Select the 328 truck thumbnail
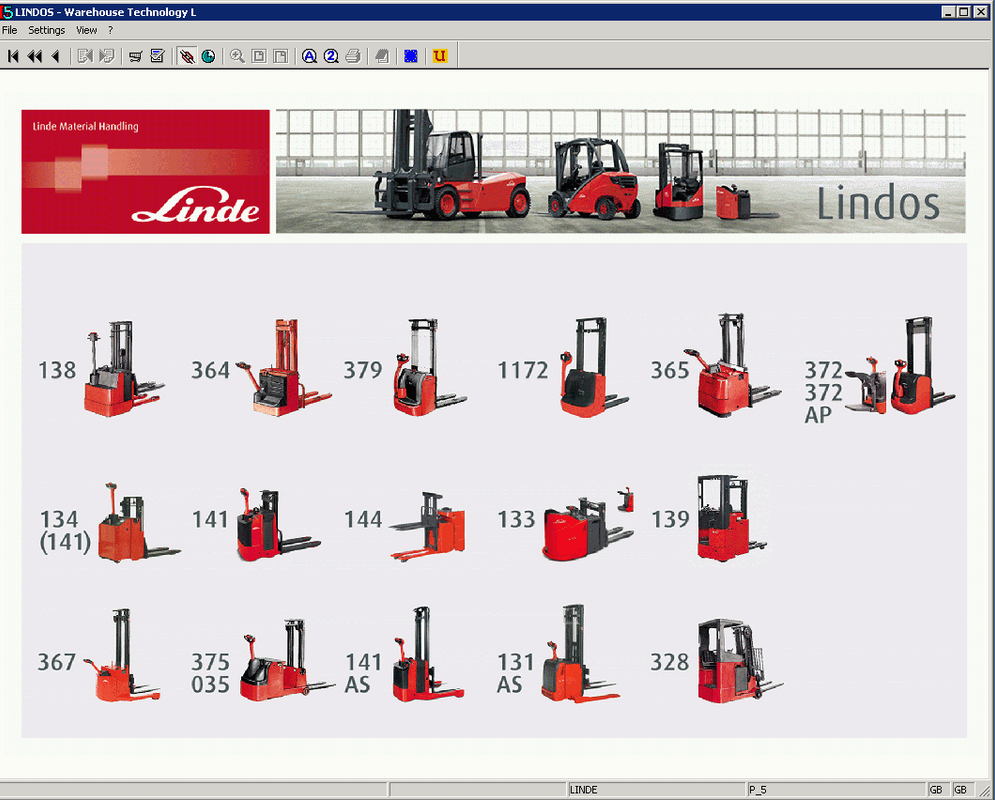Viewport: 995px width, 800px height. pyautogui.click(x=740, y=661)
